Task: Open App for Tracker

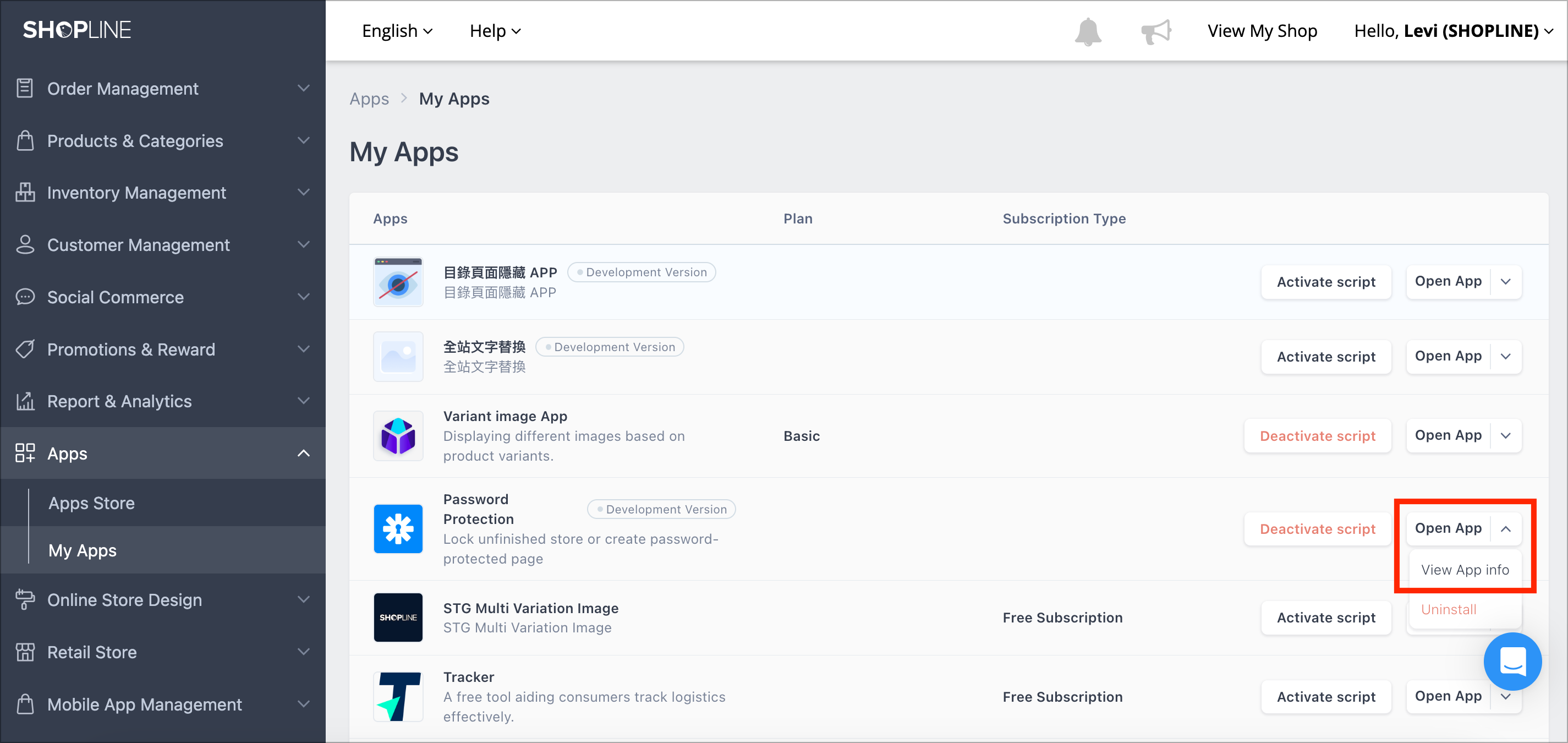Action: 1448,696
